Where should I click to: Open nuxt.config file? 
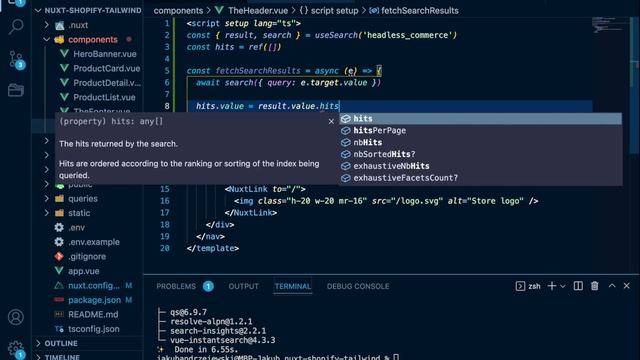(94, 286)
